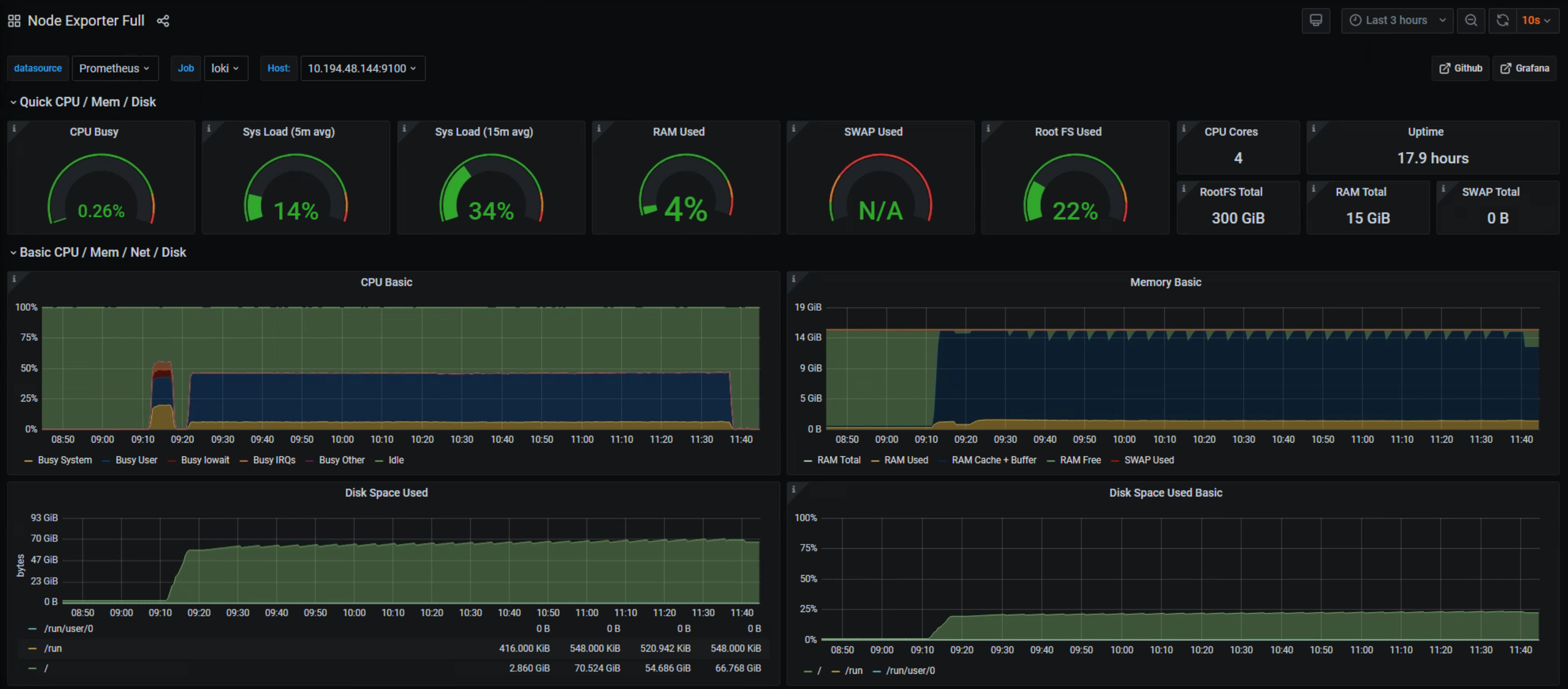Viewport: 1568px width, 689px height.
Task: Click the Node Exporter Full dashboard title
Action: tap(86, 21)
